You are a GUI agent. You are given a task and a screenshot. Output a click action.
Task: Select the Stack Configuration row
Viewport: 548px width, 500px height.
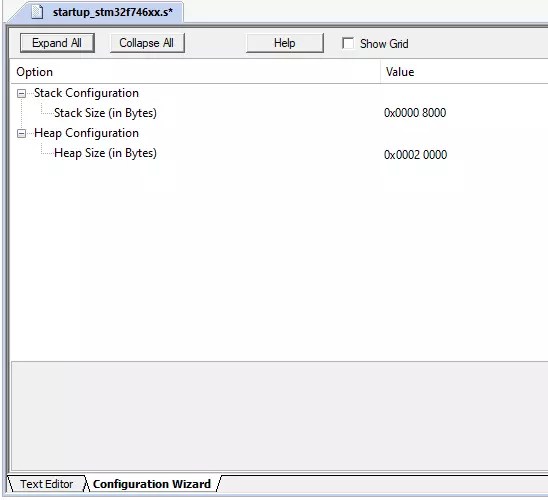click(x=86, y=93)
